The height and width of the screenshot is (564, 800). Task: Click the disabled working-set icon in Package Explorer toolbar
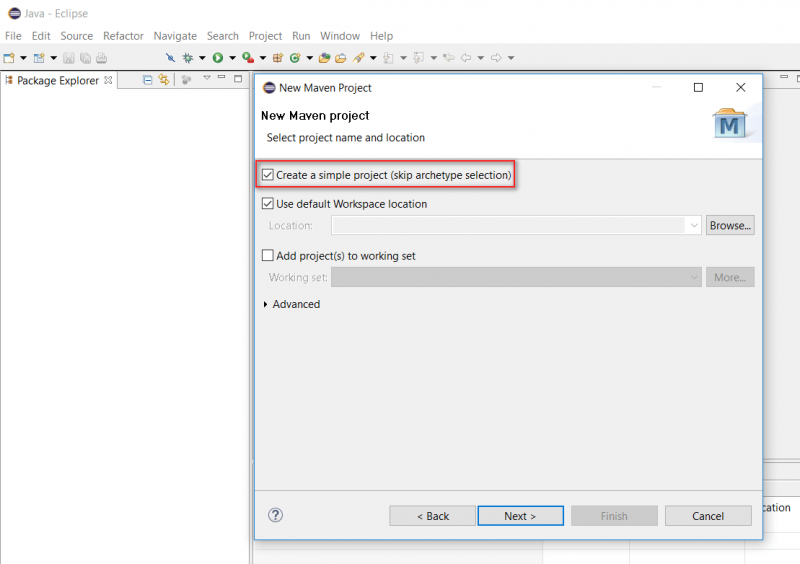tap(186, 80)
